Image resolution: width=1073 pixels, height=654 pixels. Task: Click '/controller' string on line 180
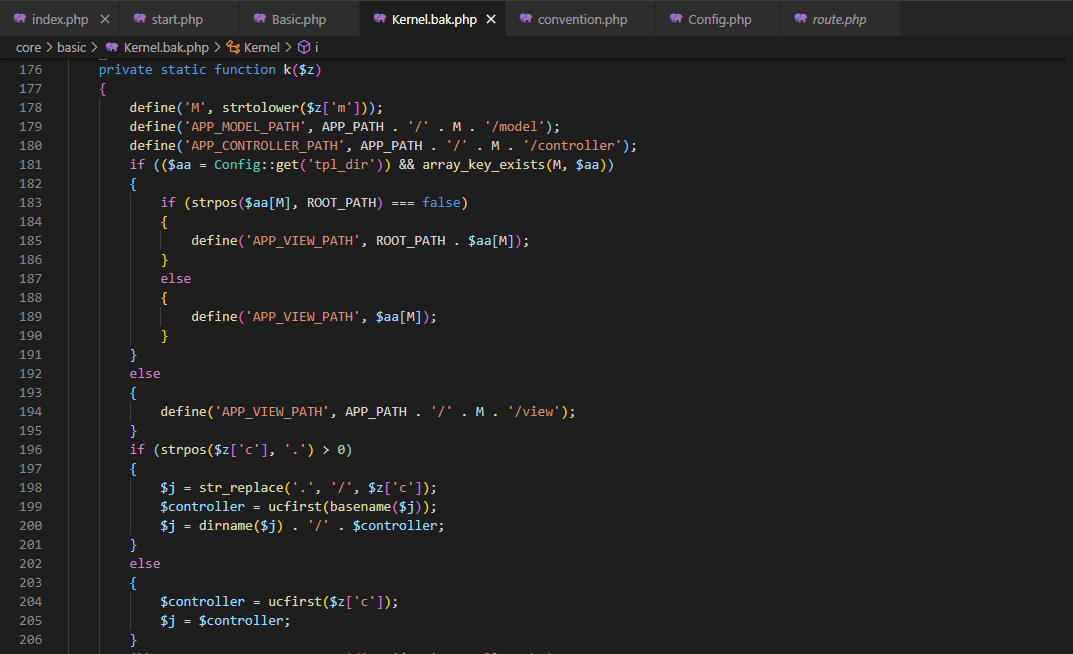pyautogui.click(x=572, y=146)
